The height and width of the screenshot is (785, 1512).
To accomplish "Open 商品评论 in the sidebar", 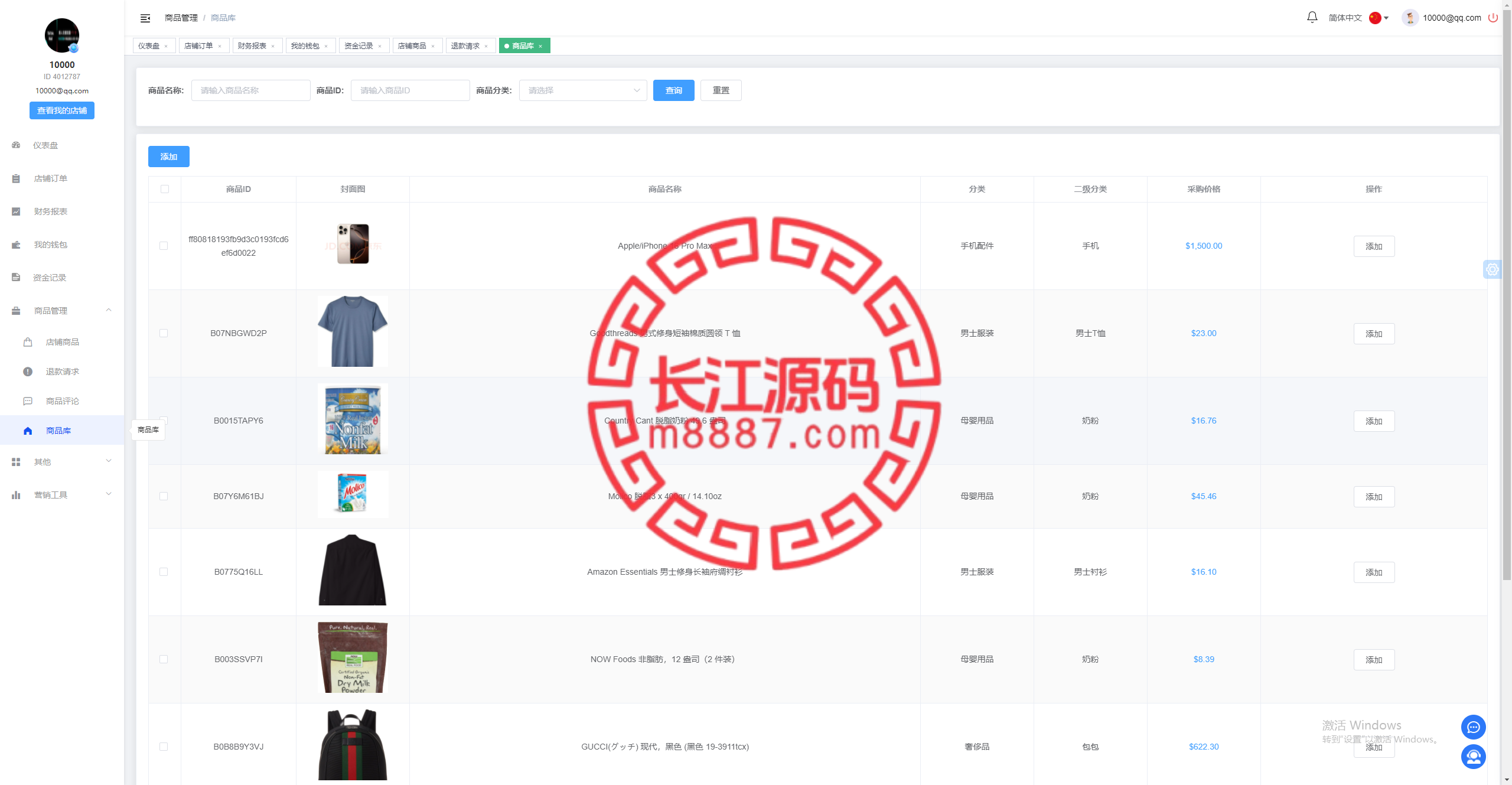I will coord(63,401).
